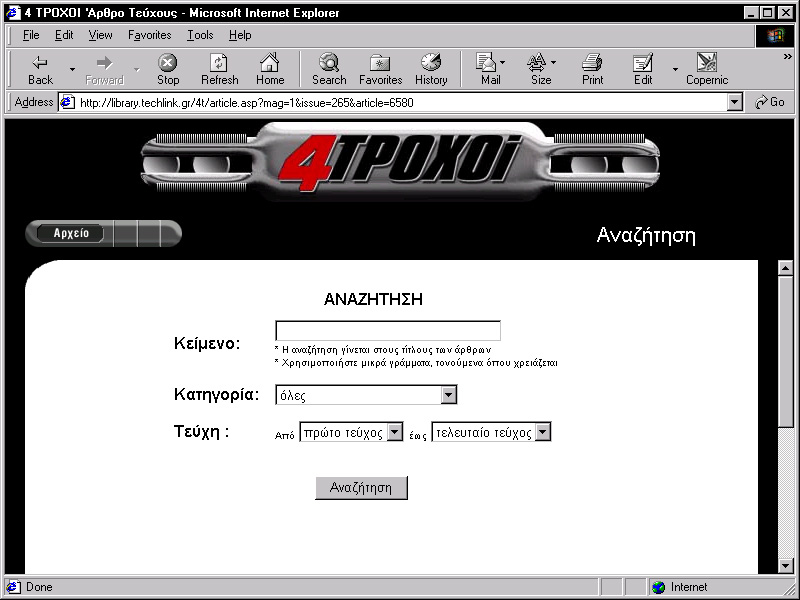Open the File menu
The width and height of the screenshot is (800, 600).
click(x=31, y=35)
